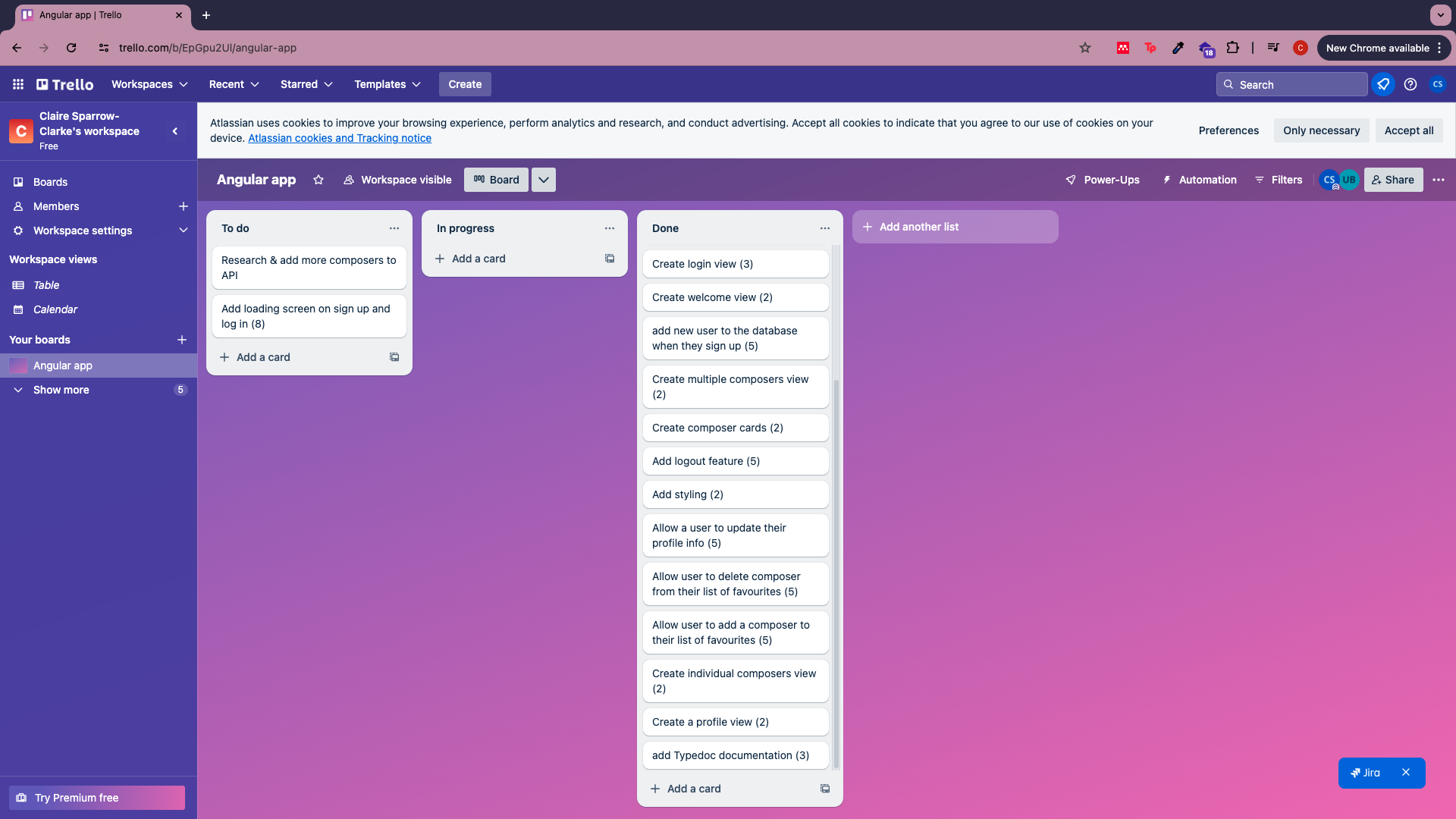Click the star icon to favorite board

[318, 180]
